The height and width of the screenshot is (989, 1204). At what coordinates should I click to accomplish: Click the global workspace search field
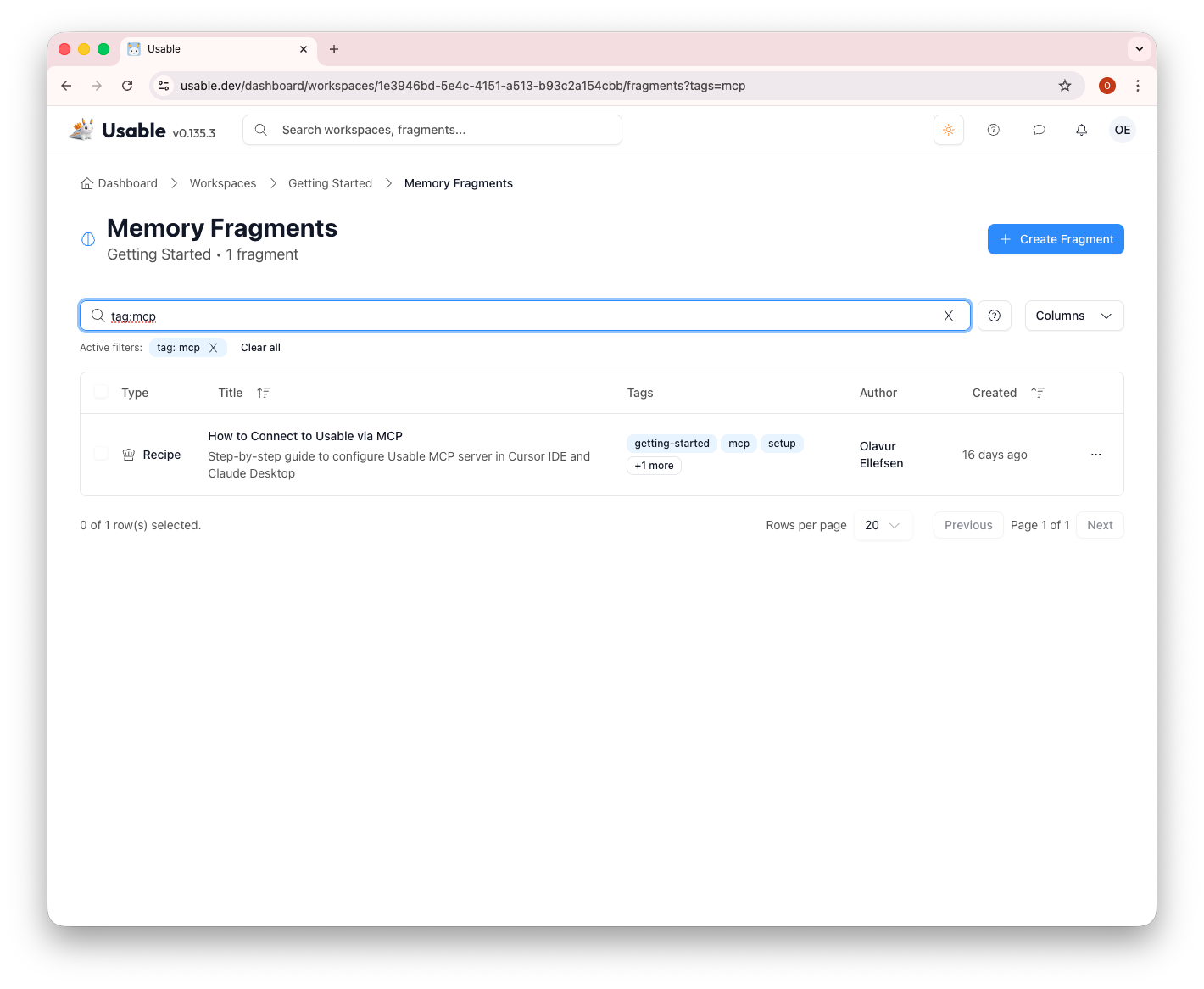coord(432,130)
